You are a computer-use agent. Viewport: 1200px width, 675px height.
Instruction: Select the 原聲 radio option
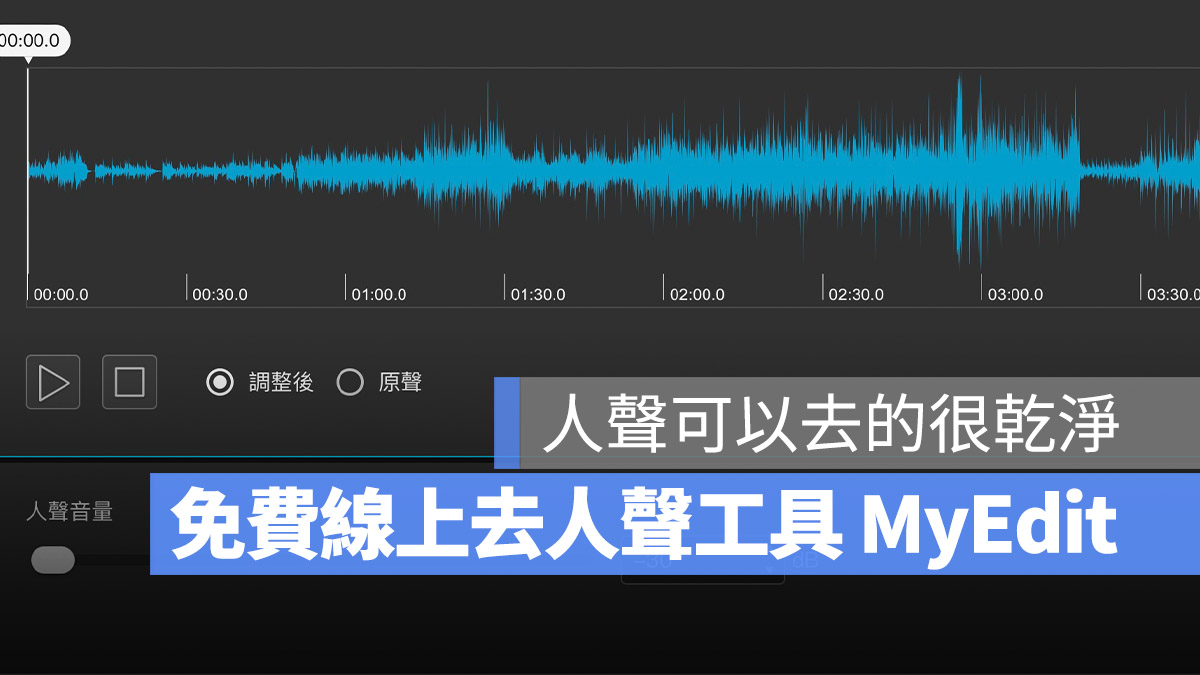tap(350, 382)
